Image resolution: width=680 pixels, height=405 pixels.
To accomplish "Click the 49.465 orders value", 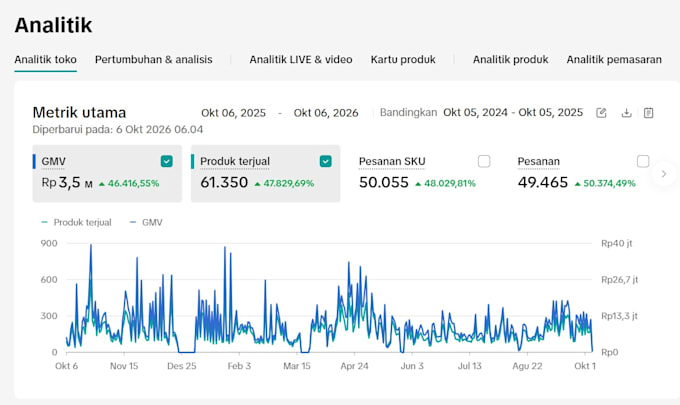I will [x=543, y=183].
